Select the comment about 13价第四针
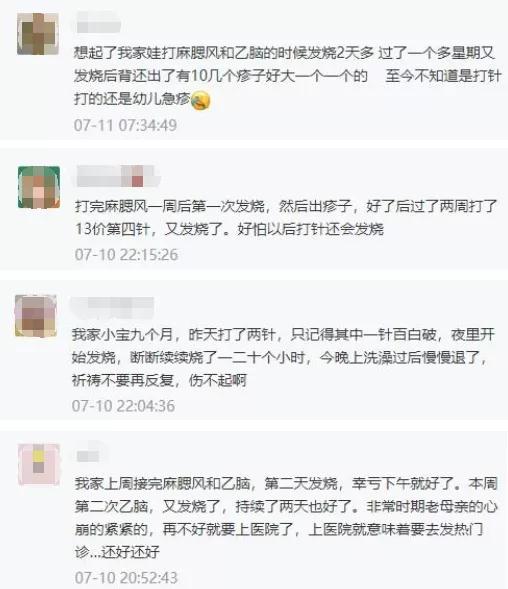Screen dimensions: 508x589 tap(286, 217)
